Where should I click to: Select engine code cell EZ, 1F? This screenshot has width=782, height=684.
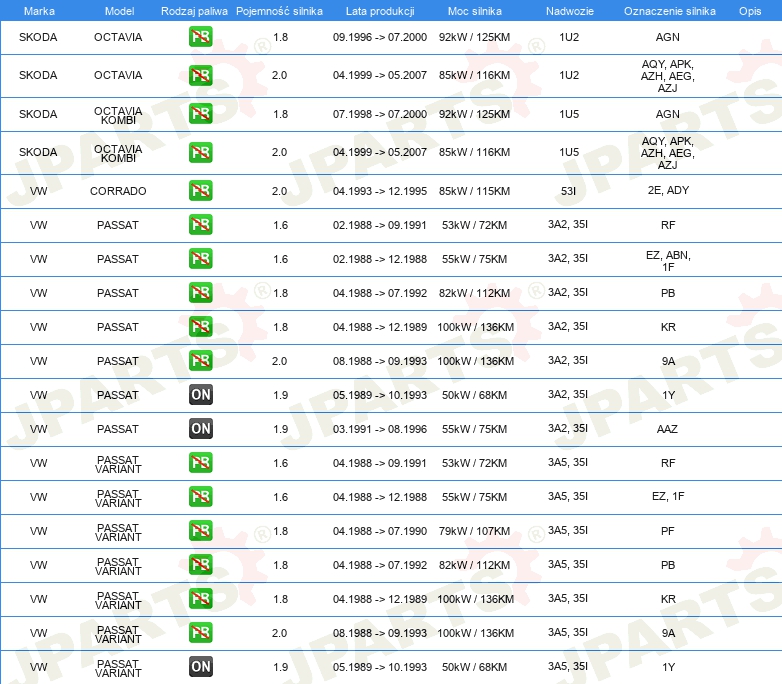click(x=668, y=496)
